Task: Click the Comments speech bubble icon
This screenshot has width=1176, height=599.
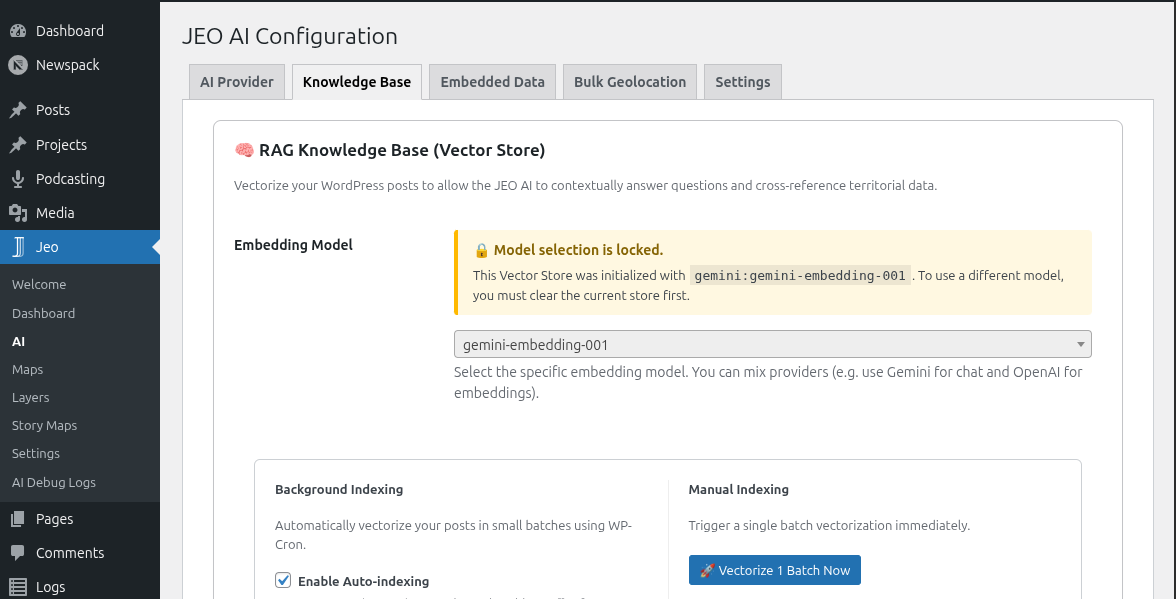Action: [x=18, y=553]
